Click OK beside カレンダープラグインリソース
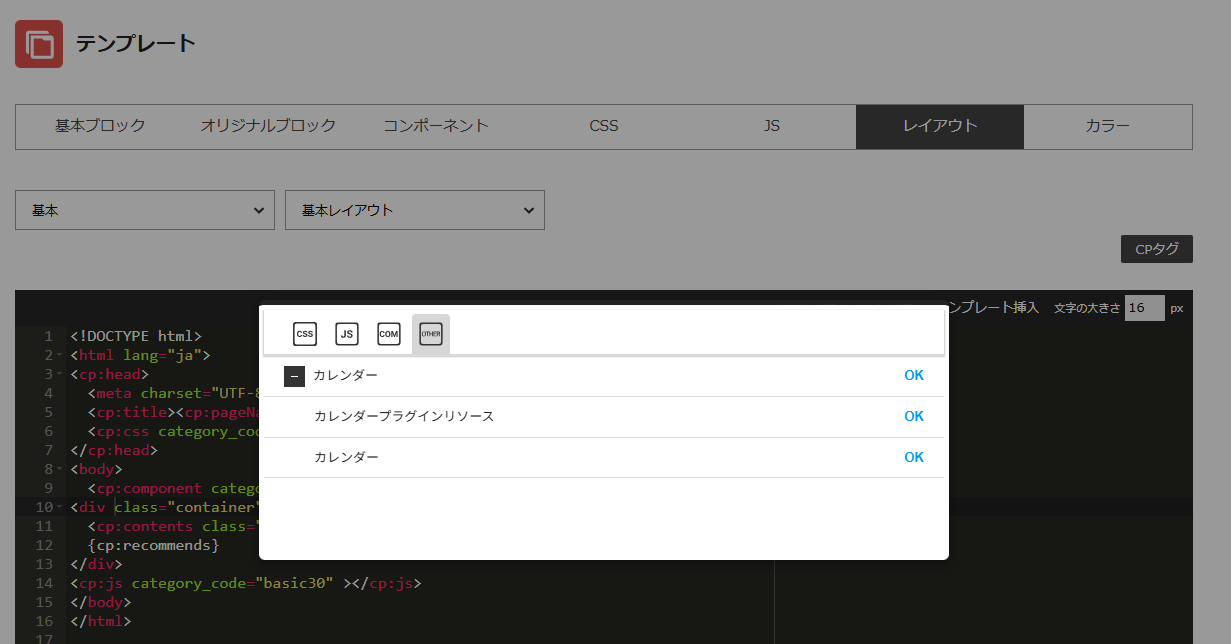 coord(913,415)
